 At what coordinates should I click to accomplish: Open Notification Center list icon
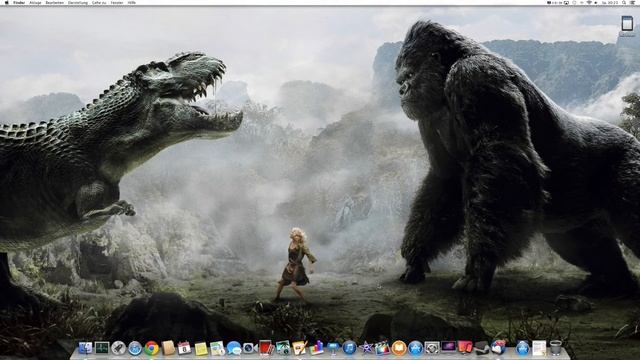tap(633, 2)
